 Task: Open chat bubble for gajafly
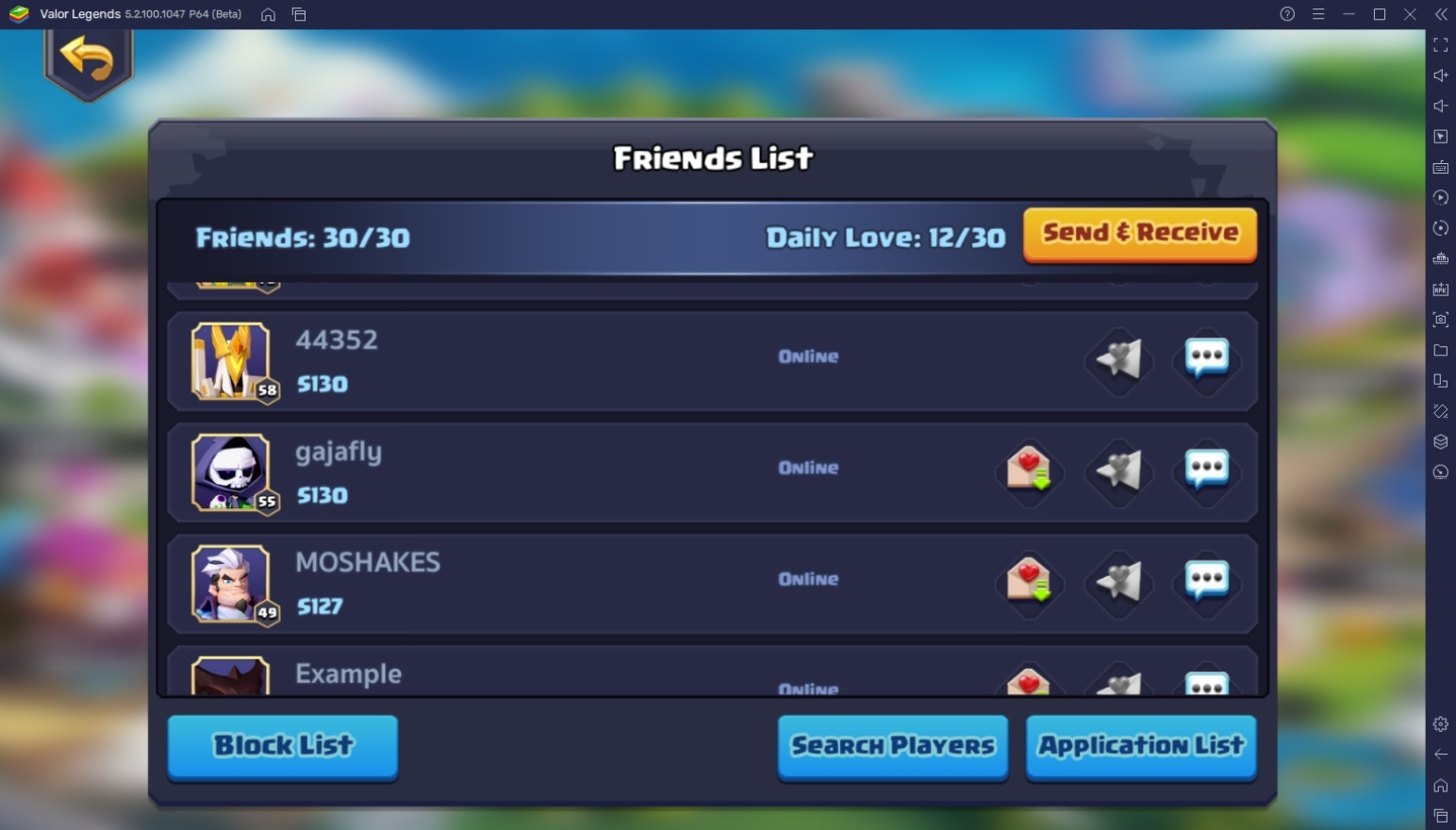click(1207, 469)
